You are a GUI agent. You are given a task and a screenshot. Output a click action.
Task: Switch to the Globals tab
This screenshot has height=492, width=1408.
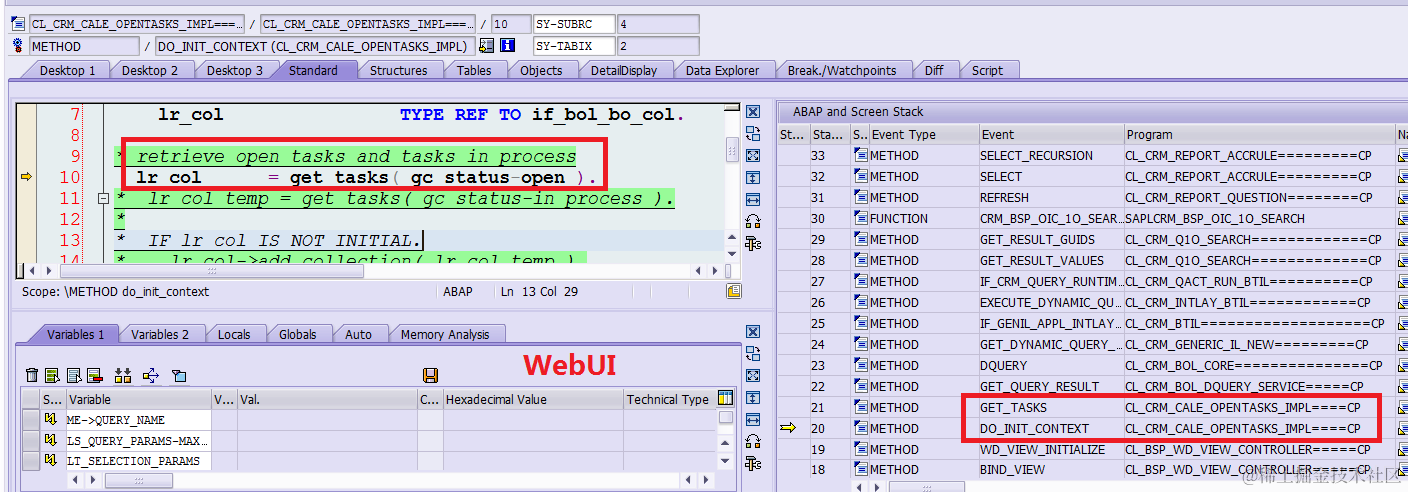298,334
